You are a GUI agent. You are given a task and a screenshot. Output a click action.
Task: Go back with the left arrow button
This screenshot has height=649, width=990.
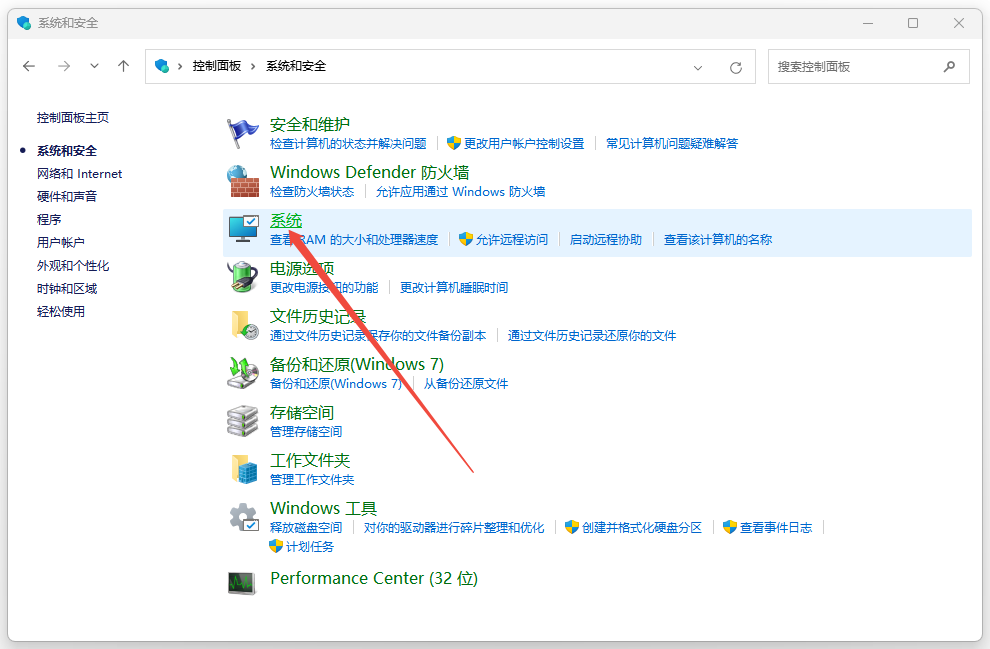pos(29,66)
